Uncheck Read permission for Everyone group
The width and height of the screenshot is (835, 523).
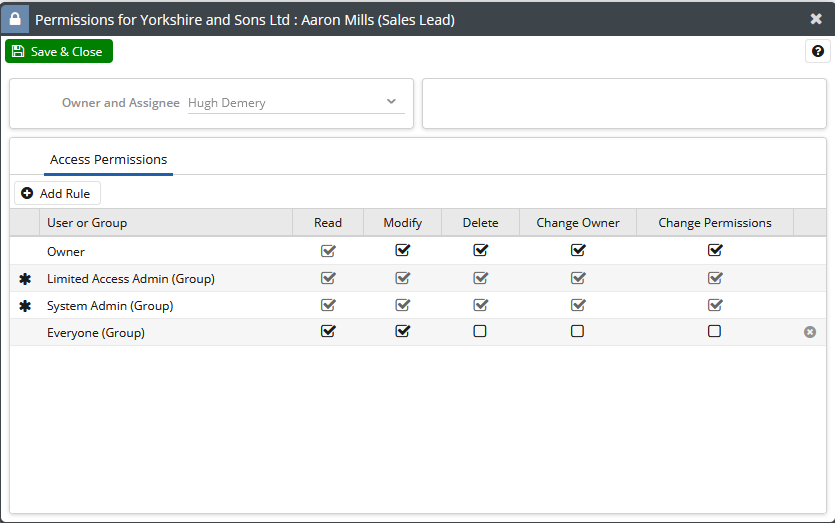(328, 332)
